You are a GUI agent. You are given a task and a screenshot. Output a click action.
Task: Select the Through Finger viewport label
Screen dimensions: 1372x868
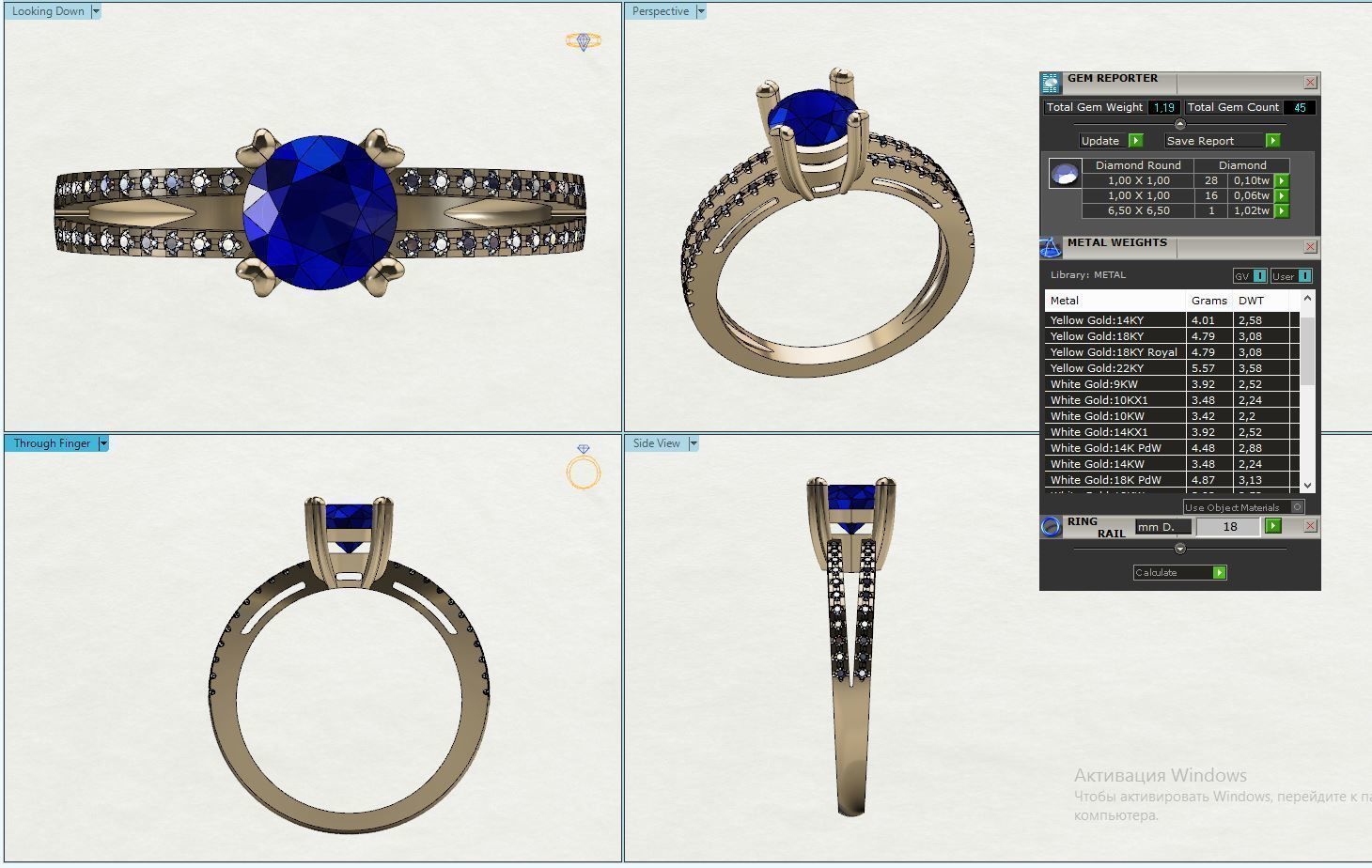tap(52, 443)
